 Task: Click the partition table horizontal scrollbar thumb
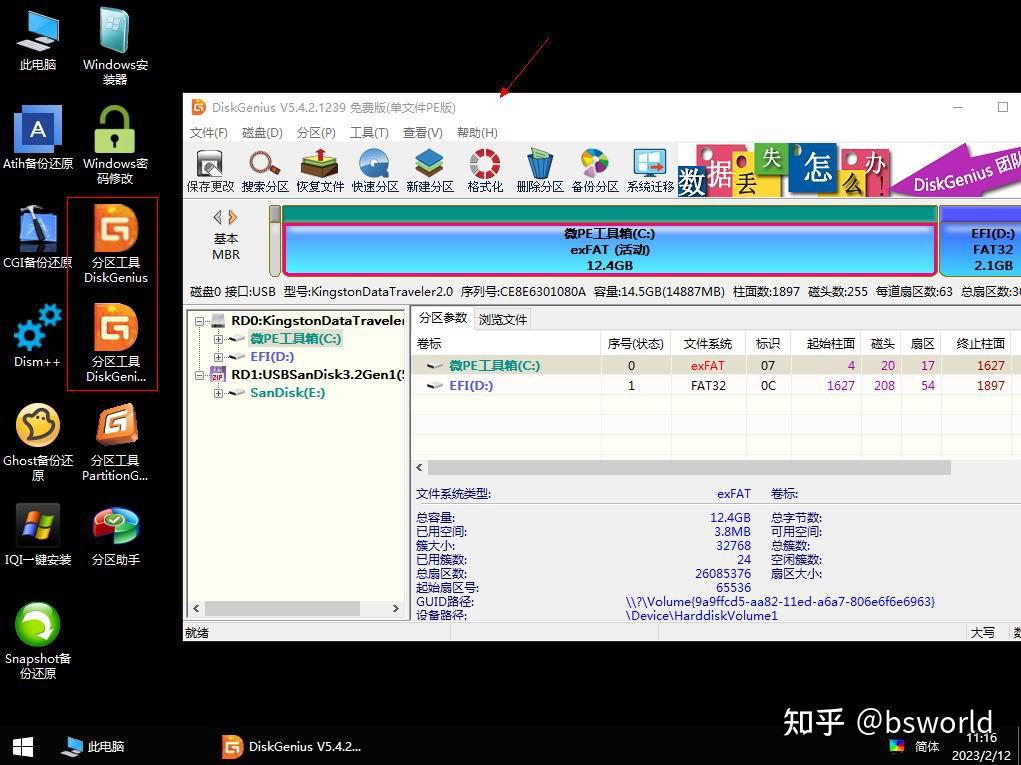tap(689, 467)
